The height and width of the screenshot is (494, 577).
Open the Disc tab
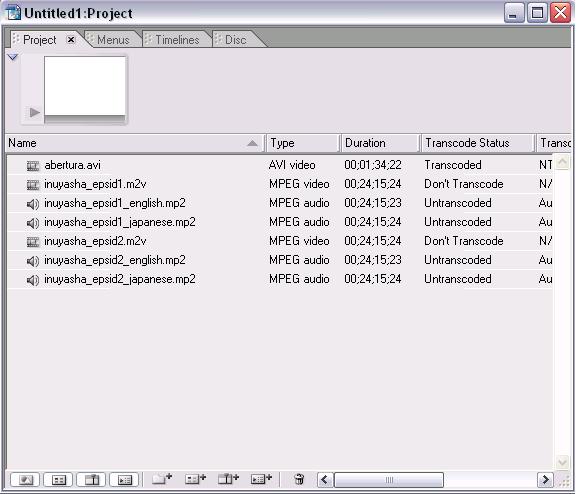pyautogui.click(x=236, y=39)
